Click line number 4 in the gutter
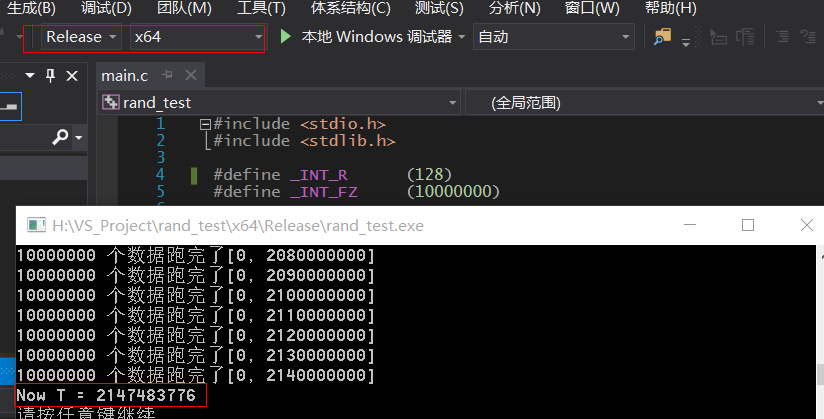The image size is (824, 419). coord(160,175)
